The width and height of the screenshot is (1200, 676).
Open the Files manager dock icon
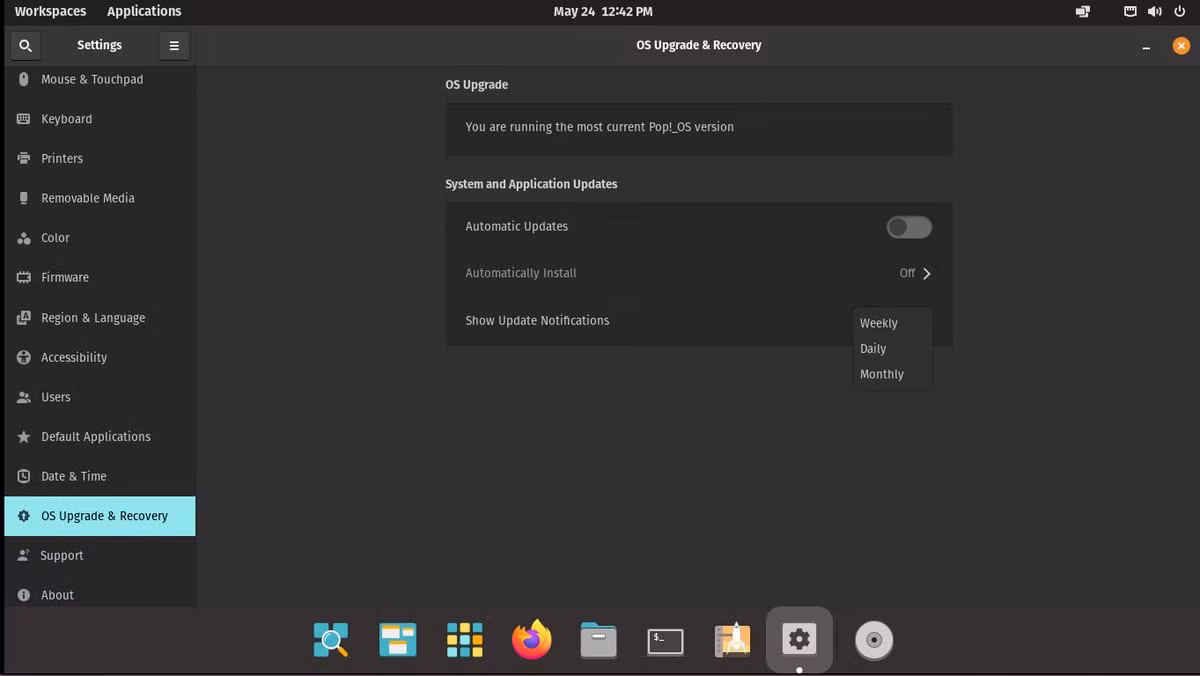tap(598, 640)
